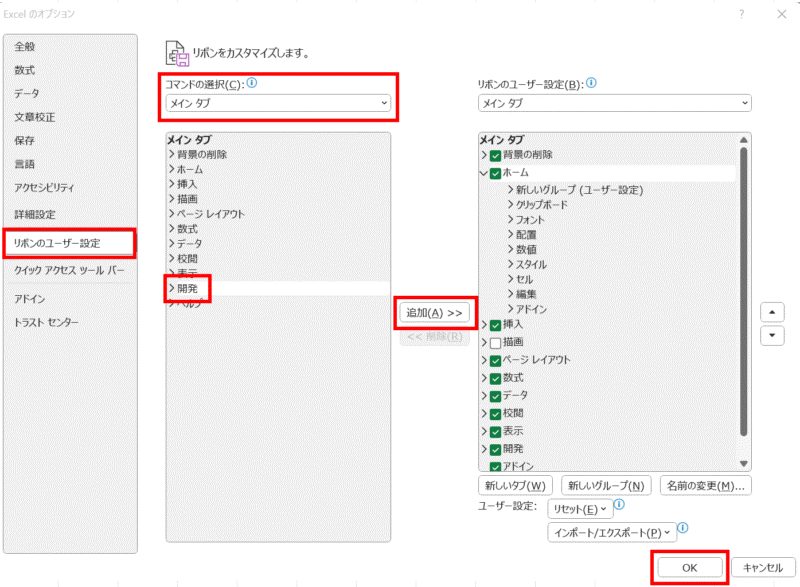Screen dimensions: 800x587
Task: Expand 開発 in the left command list
Action: click(x=172, y=288)
